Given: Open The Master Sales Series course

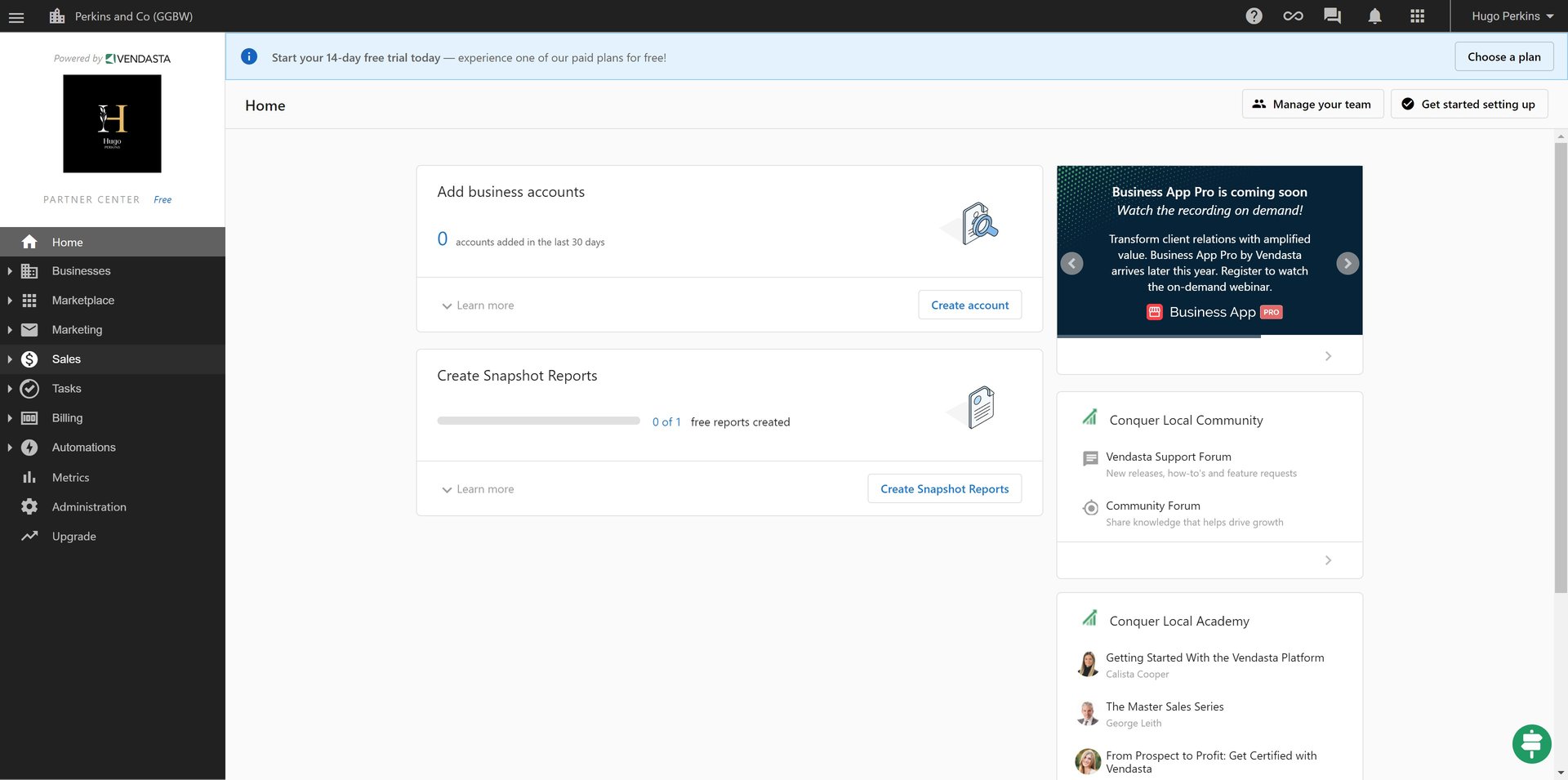Looking at the screenshot, I should point(1165,706).
